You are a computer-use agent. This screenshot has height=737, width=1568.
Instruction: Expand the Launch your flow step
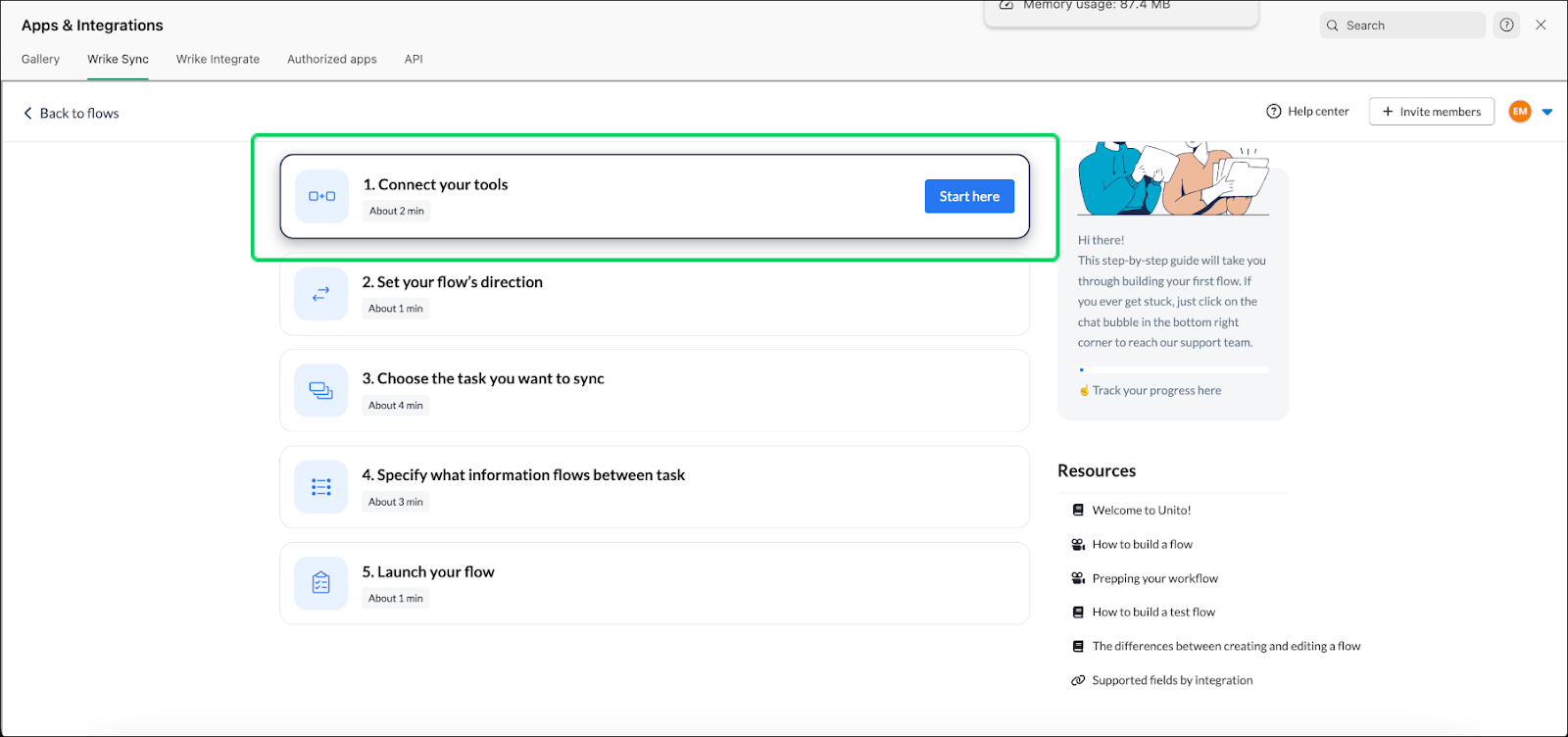(654, 583)
